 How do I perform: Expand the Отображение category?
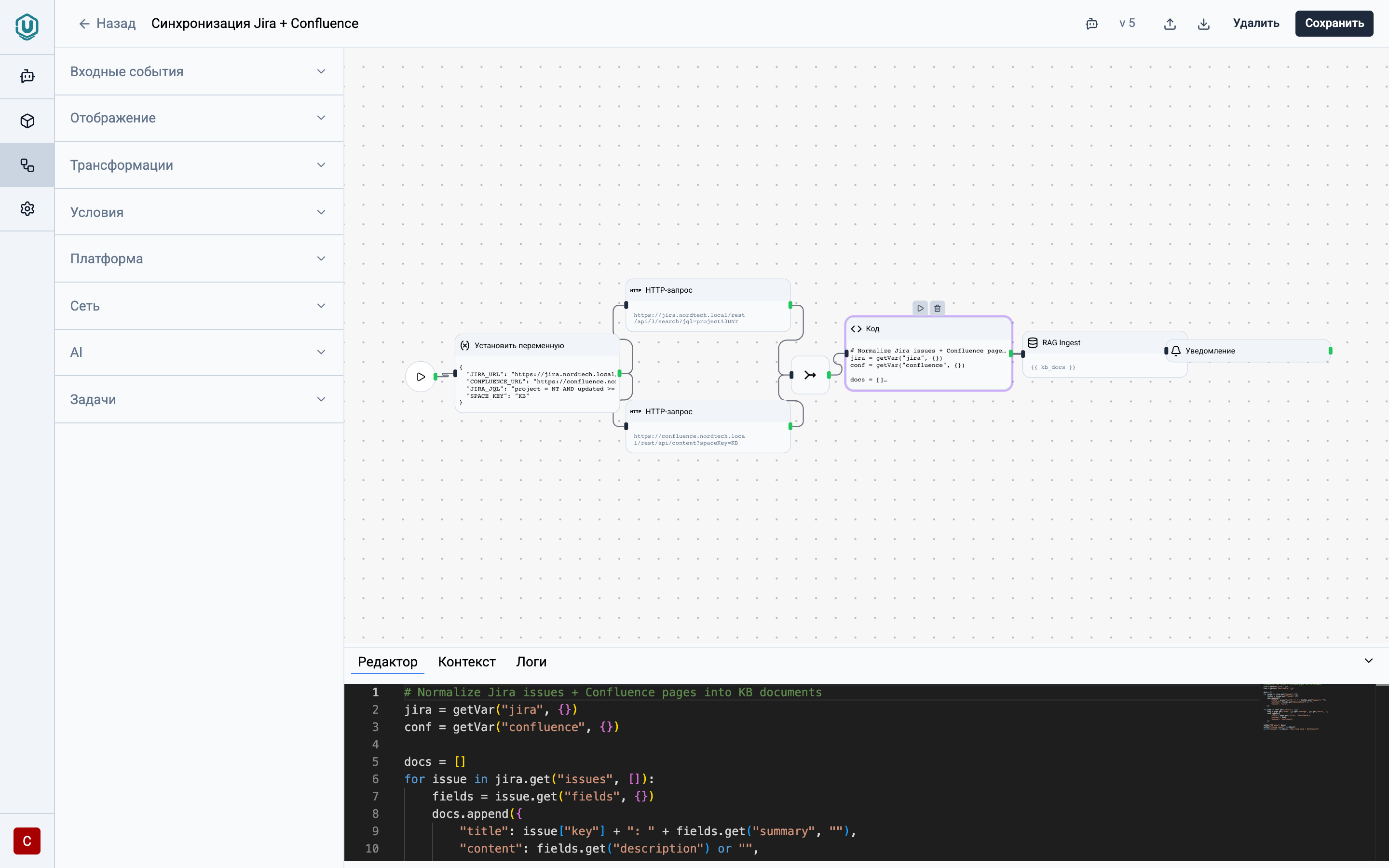click(x=199, y=118)
